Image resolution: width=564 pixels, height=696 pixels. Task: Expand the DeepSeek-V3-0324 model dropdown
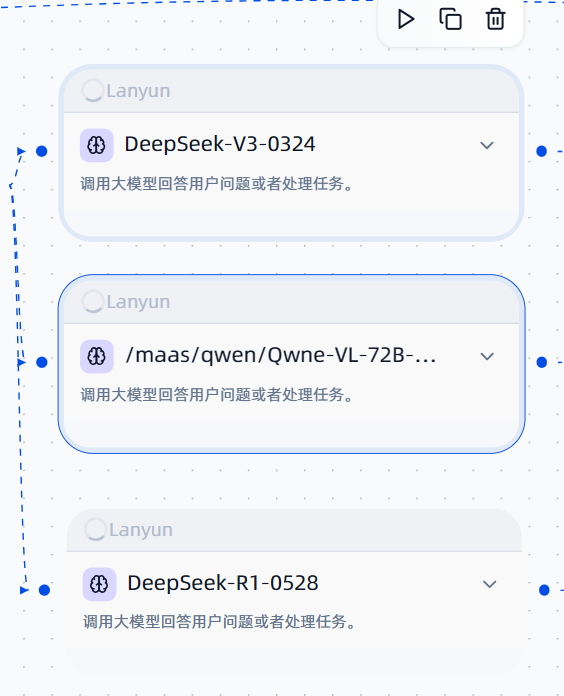point(487,145)
